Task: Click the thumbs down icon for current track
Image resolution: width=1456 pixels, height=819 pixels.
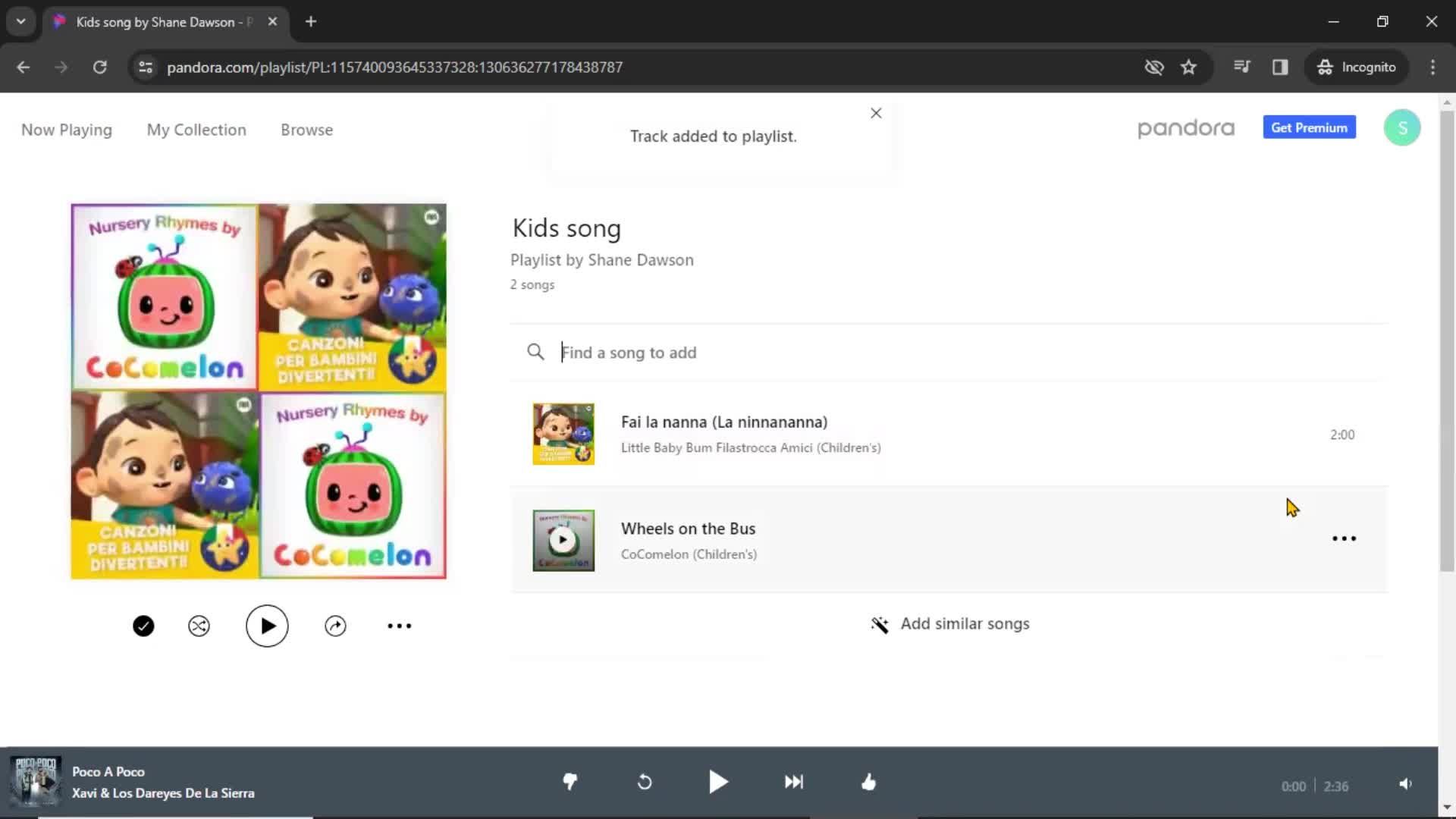Action: pyautogui.click(x=570, y=782)
